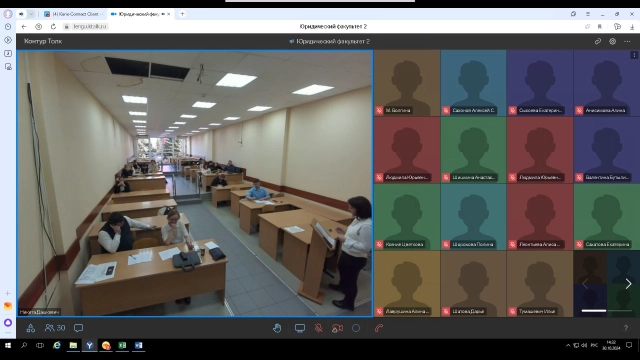Open Excel from the Windows taskbar
Viewport: 640px width, 360px height.
coord(122,345)
